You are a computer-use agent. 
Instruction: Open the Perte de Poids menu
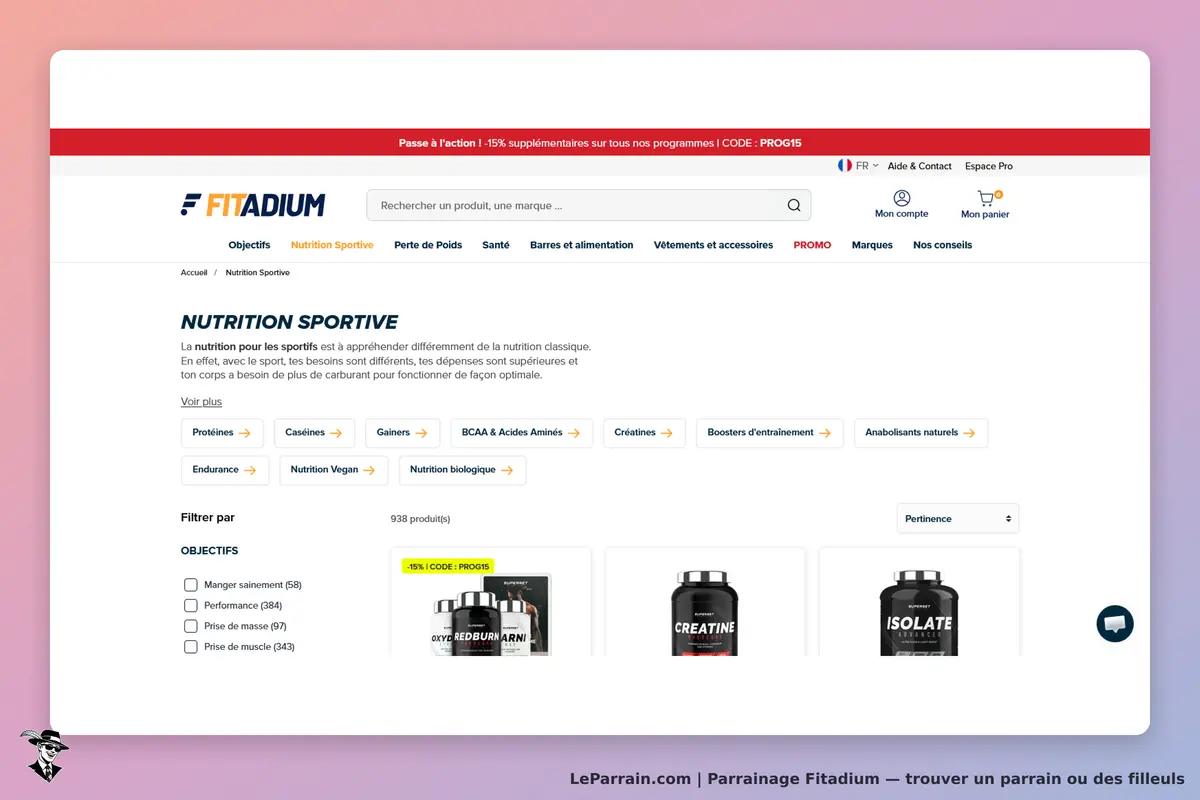(x=428, y=245)
